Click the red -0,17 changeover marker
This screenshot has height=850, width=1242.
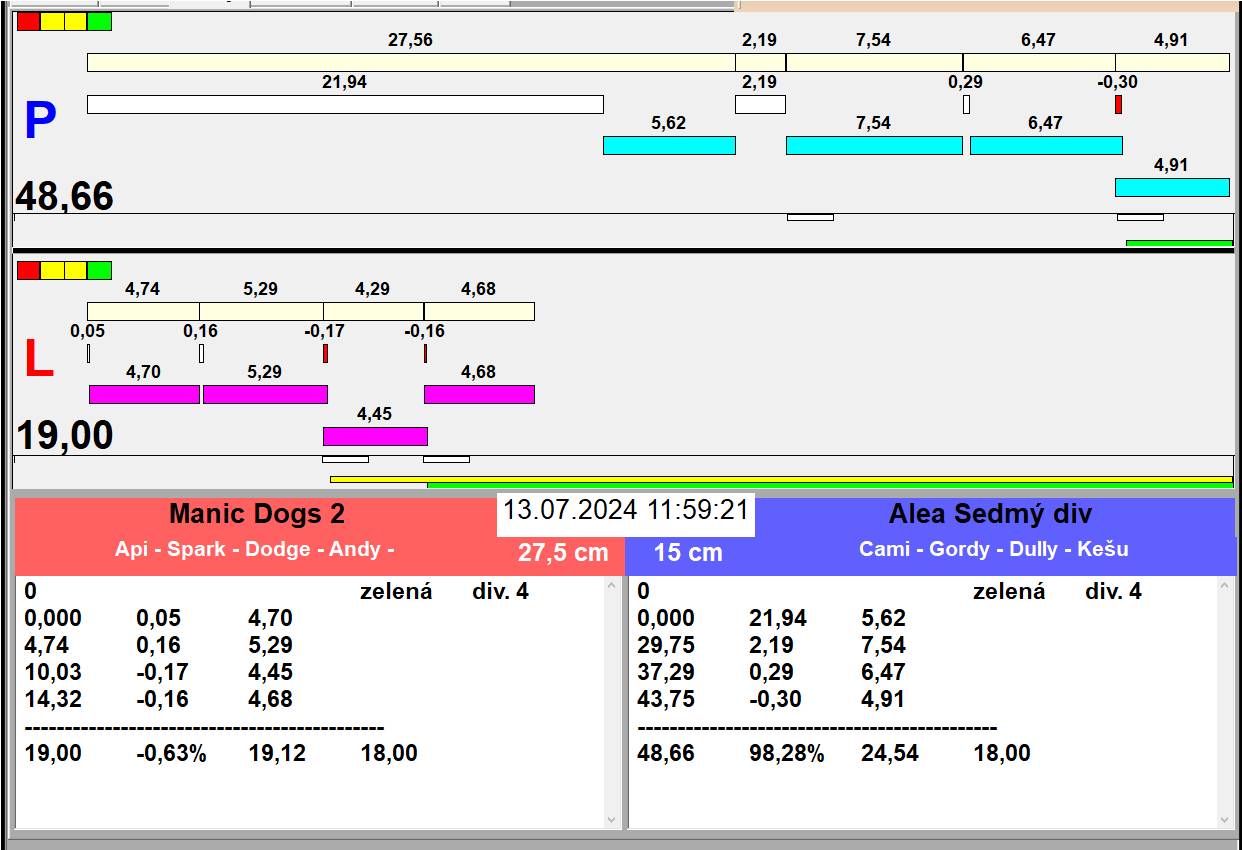click(x=325, y=353)
